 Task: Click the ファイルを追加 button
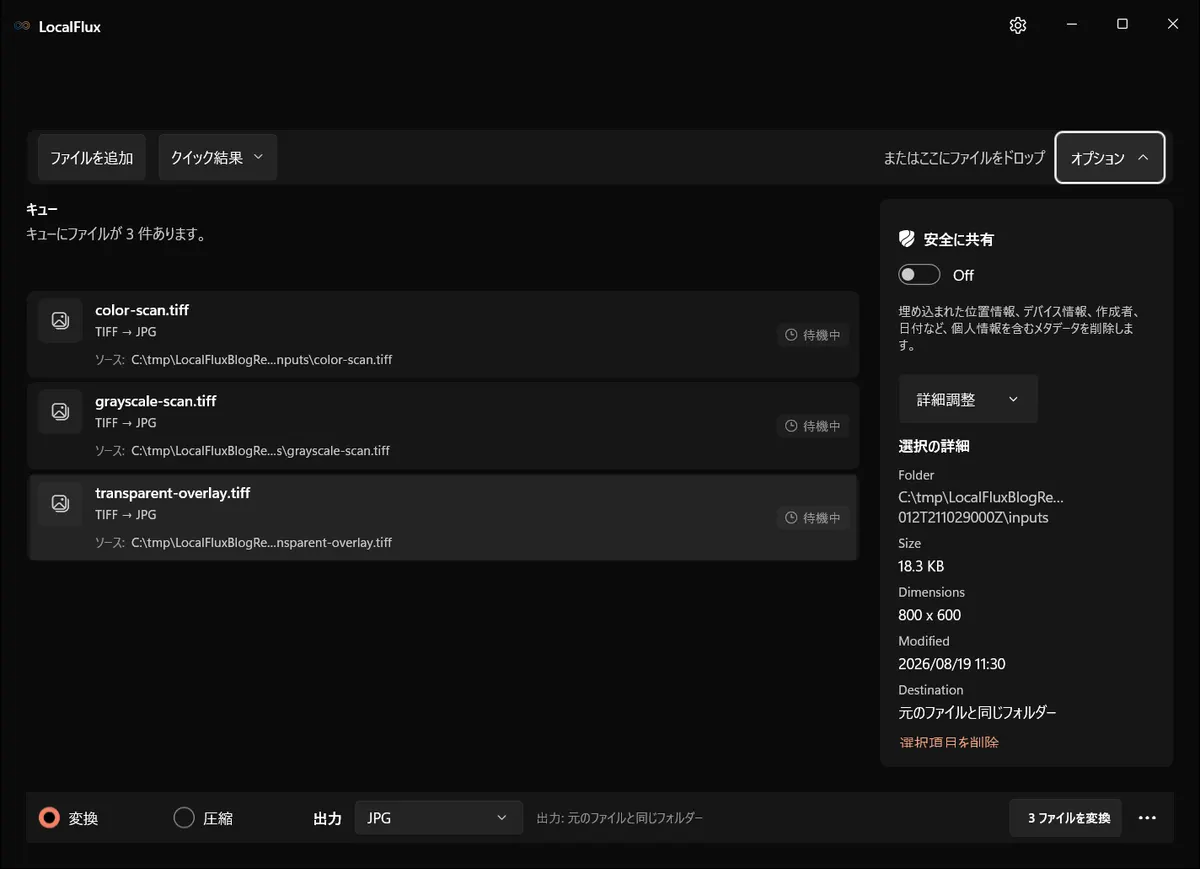(92, 157)
